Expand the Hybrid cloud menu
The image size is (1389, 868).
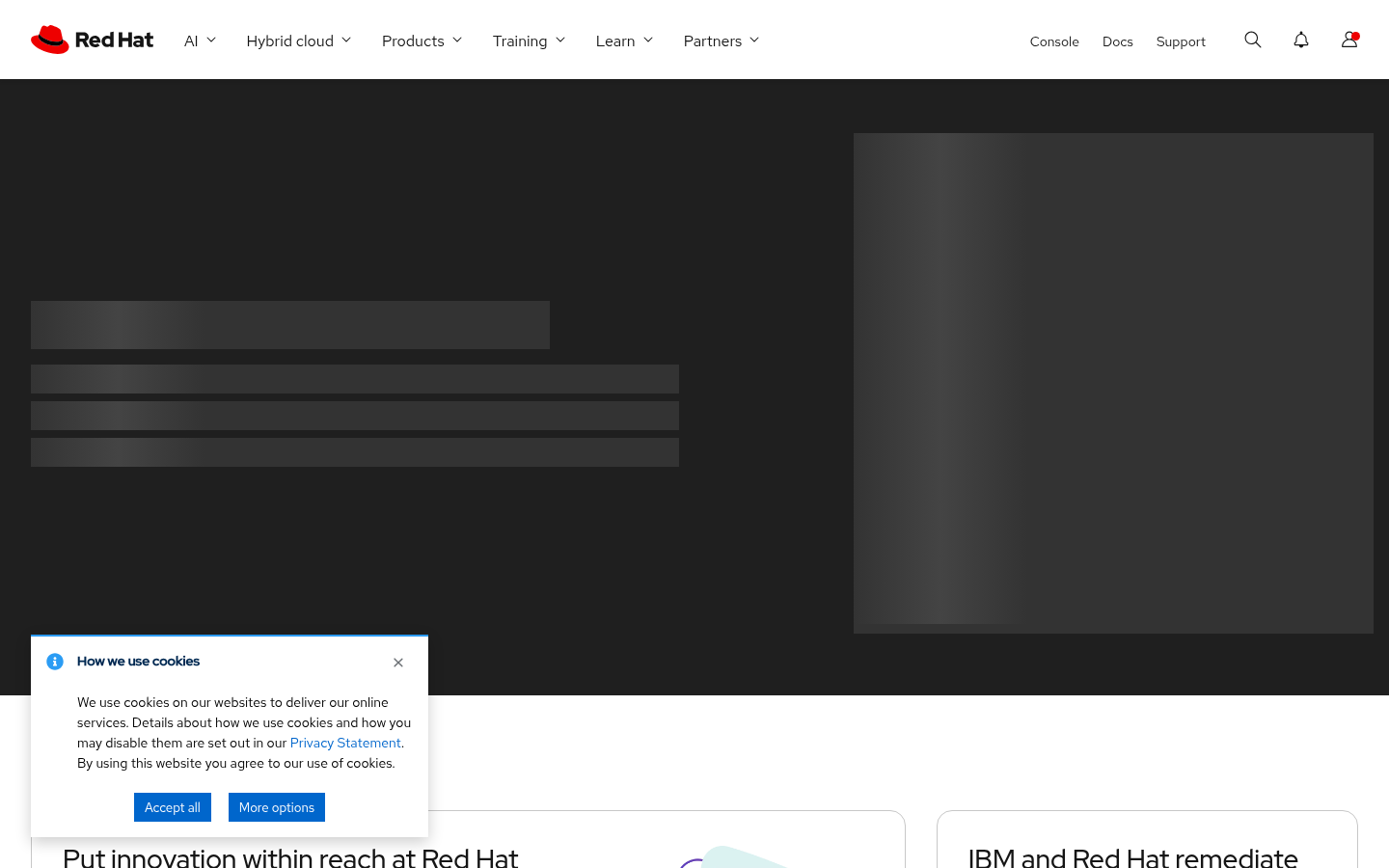(298, 41)
